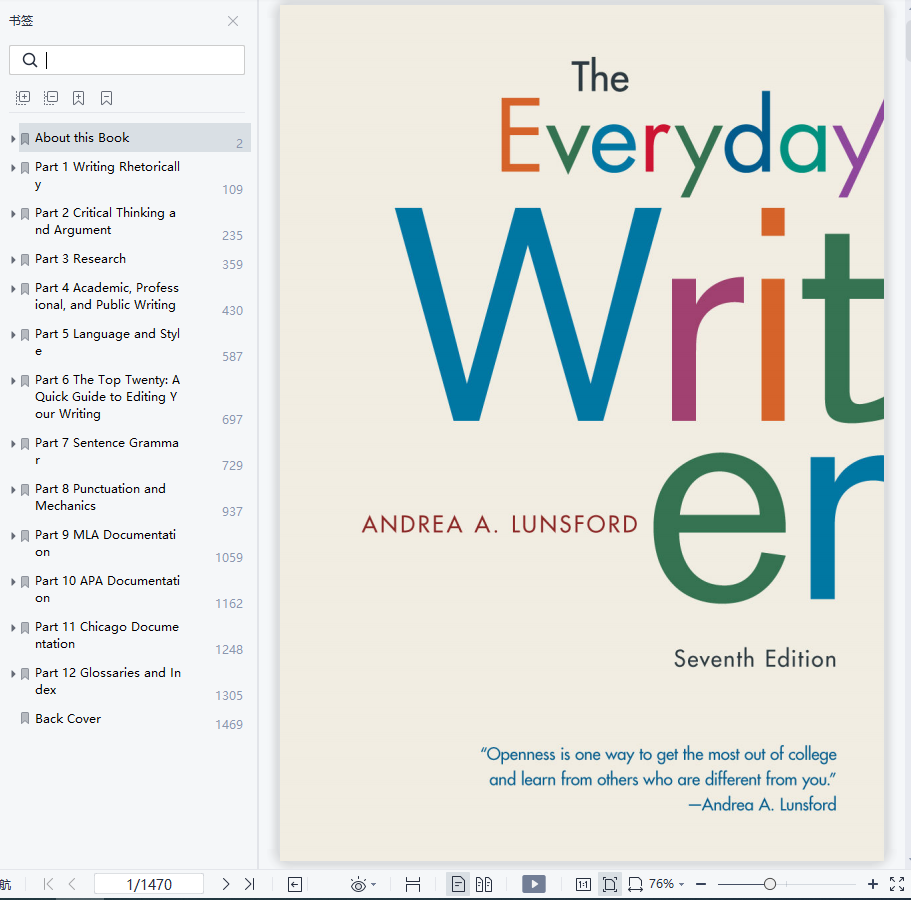Expand Part 7 Sentence Grammar
911x900 pixels.
pyautogui.click(x=13, y=444)
